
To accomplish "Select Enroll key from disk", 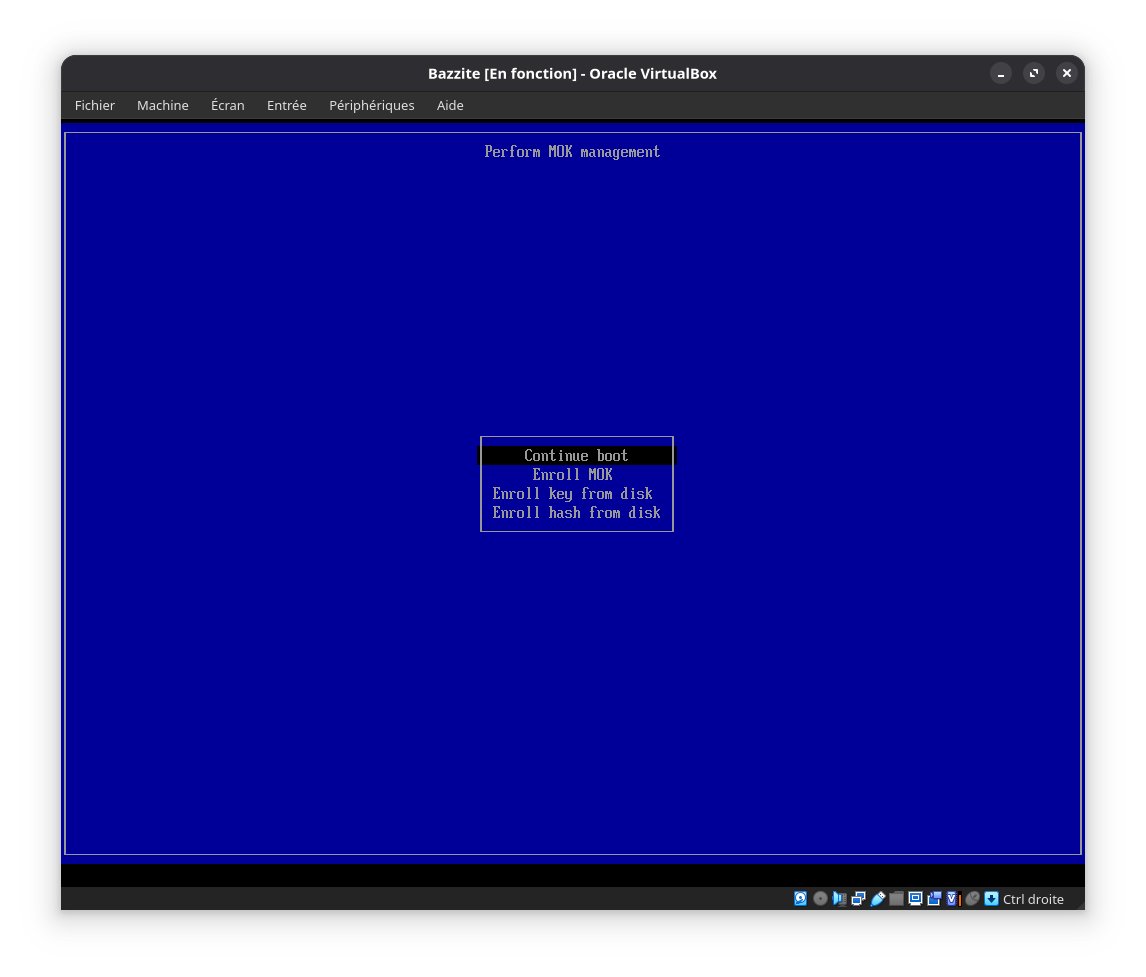I will (572, 494).
